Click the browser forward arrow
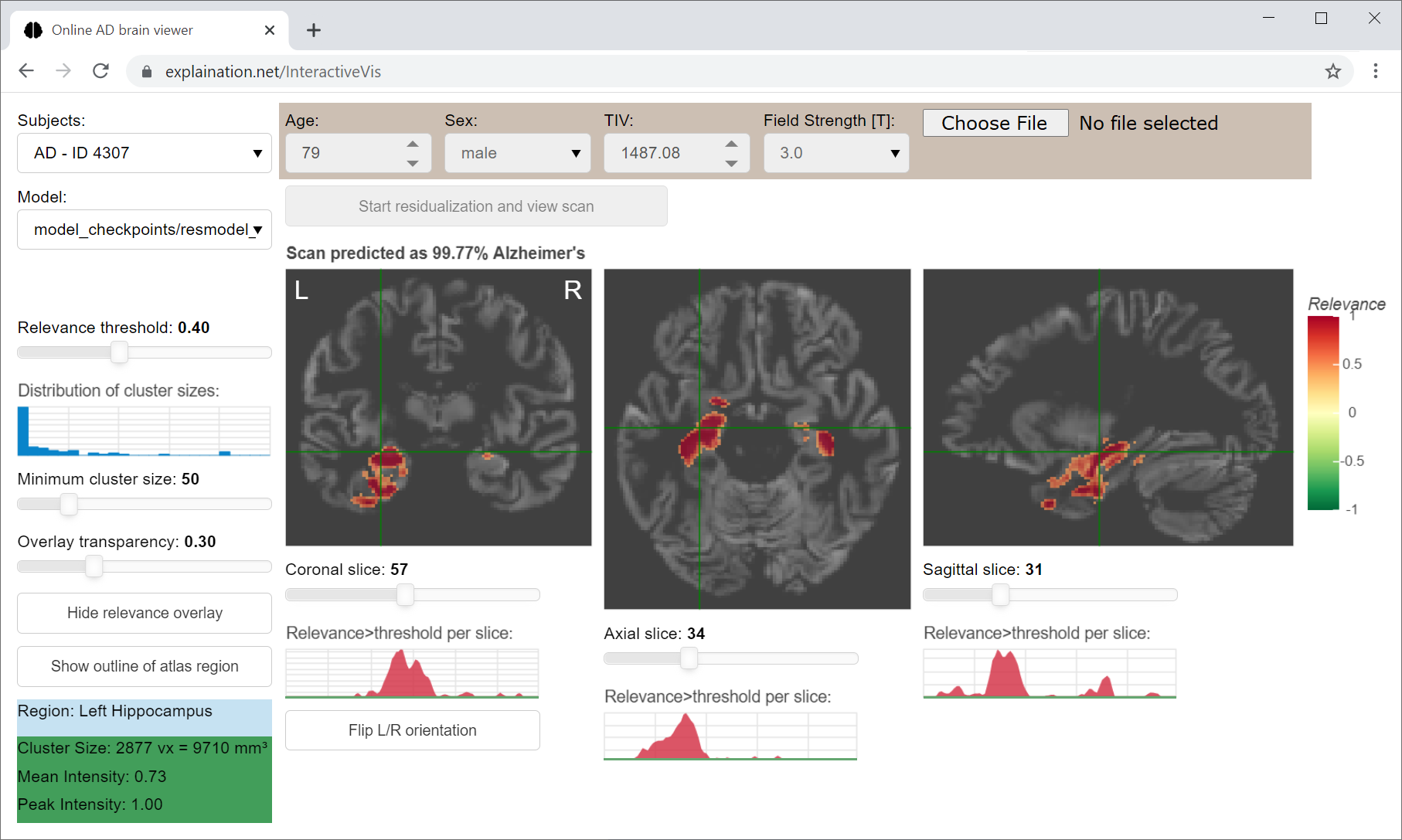This screenshot has height=840, width=1402. pyautogui.click(x=63, y=71)
